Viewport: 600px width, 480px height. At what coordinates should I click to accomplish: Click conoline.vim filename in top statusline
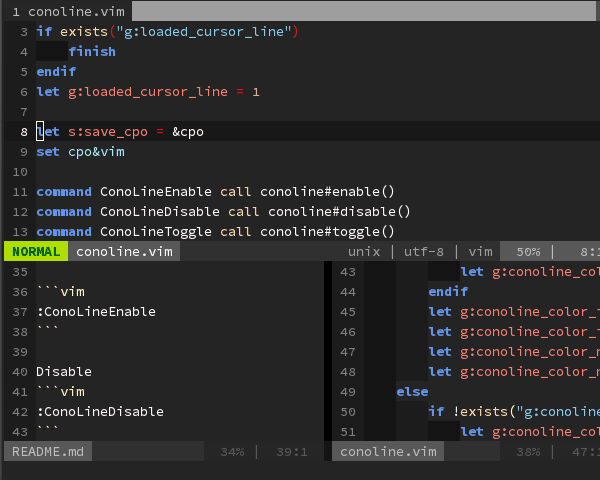click(124, 251)
